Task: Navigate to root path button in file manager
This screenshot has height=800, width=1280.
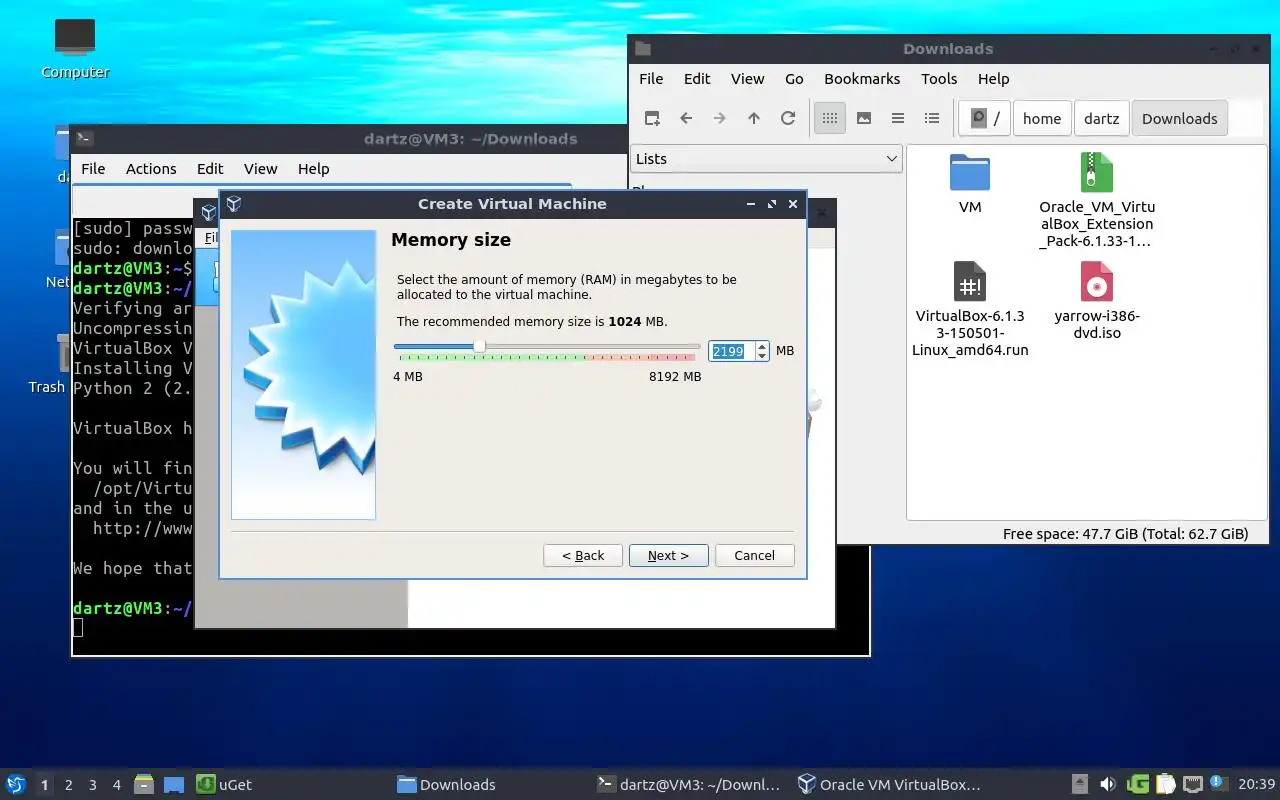Action: pyautogui.click(x=985, y=118)
